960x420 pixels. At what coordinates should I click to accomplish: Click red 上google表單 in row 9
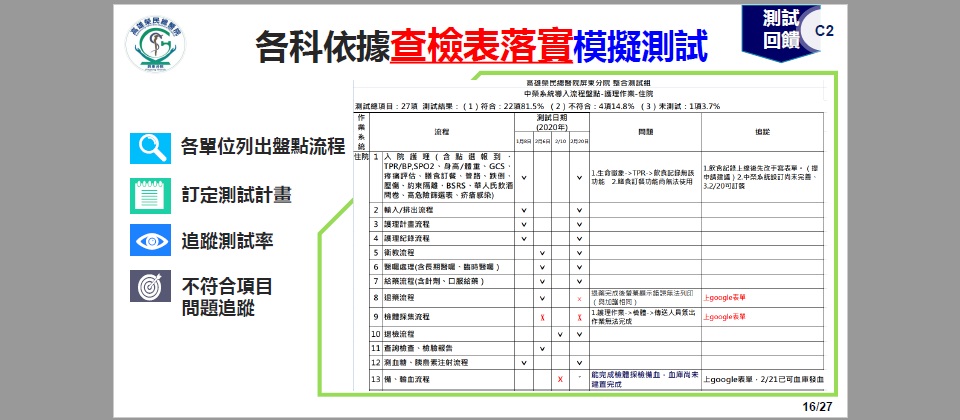pos(725,317)
